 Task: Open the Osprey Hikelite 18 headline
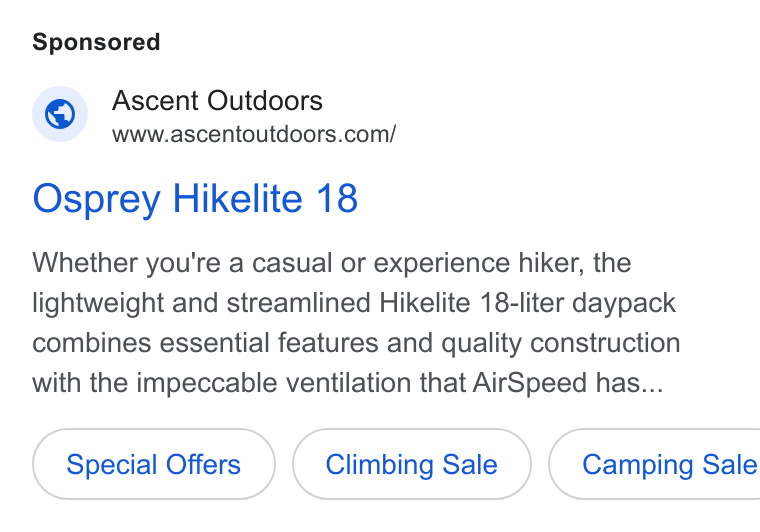(195, 199)
